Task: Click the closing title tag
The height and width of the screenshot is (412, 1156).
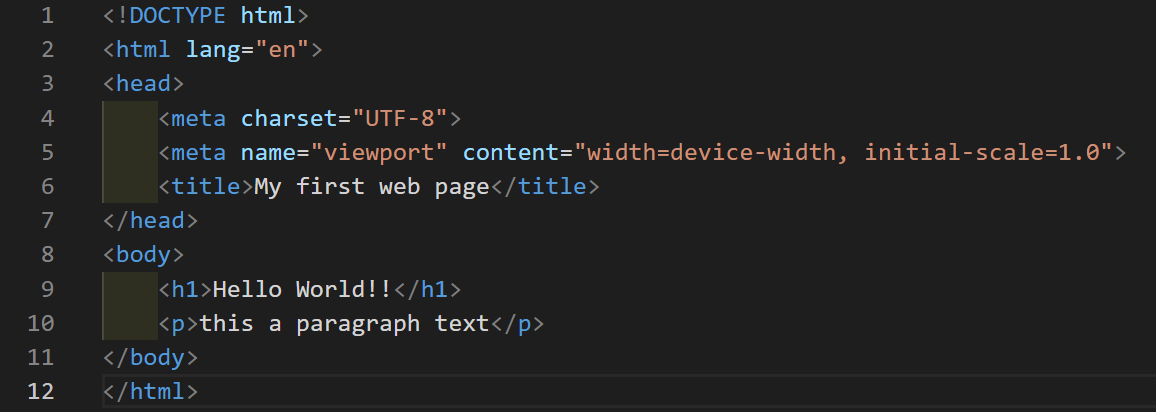Action: [x=544, y=186]
